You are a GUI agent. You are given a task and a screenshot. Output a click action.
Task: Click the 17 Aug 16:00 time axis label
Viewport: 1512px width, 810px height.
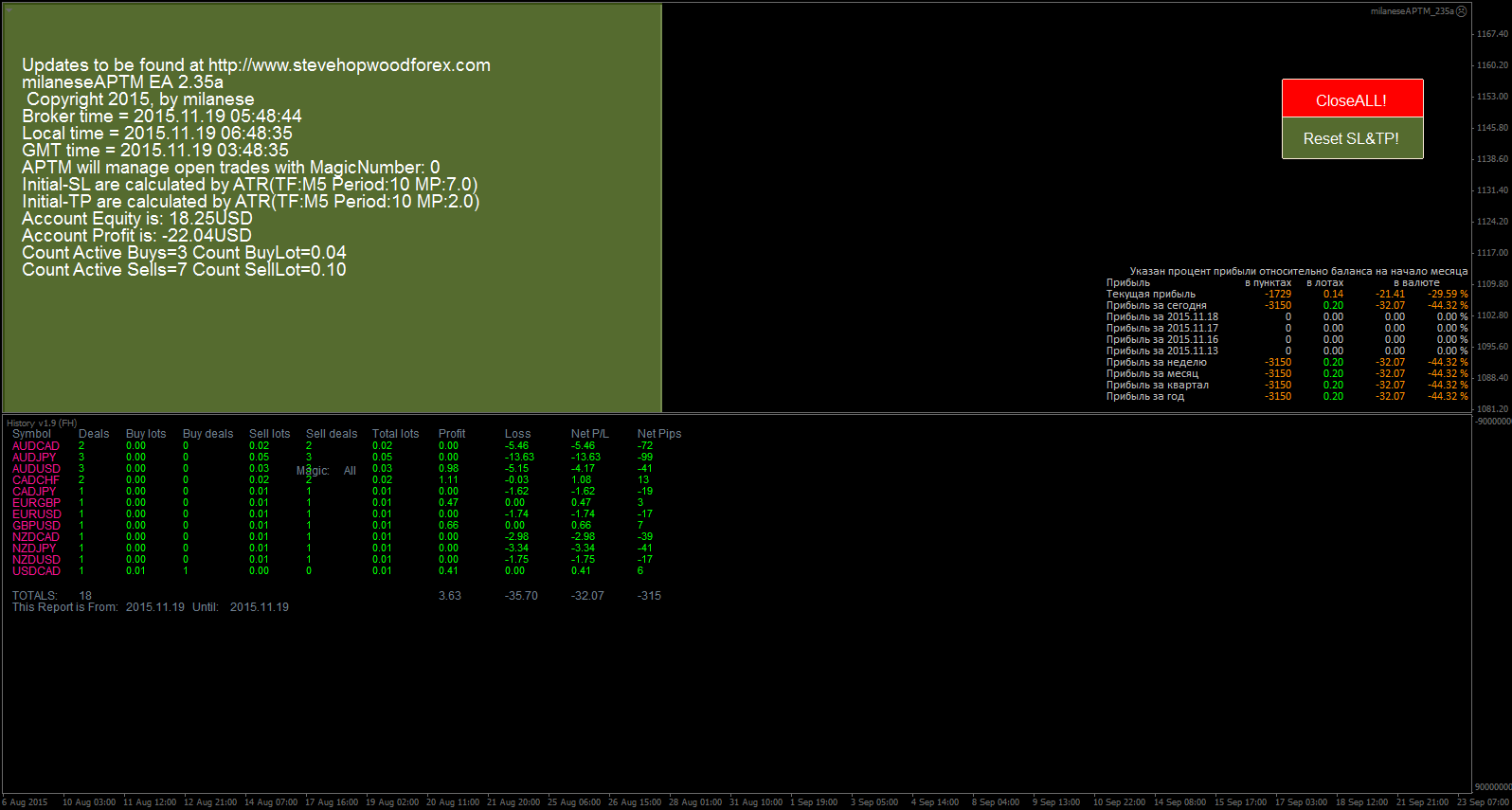pos(332,802)
